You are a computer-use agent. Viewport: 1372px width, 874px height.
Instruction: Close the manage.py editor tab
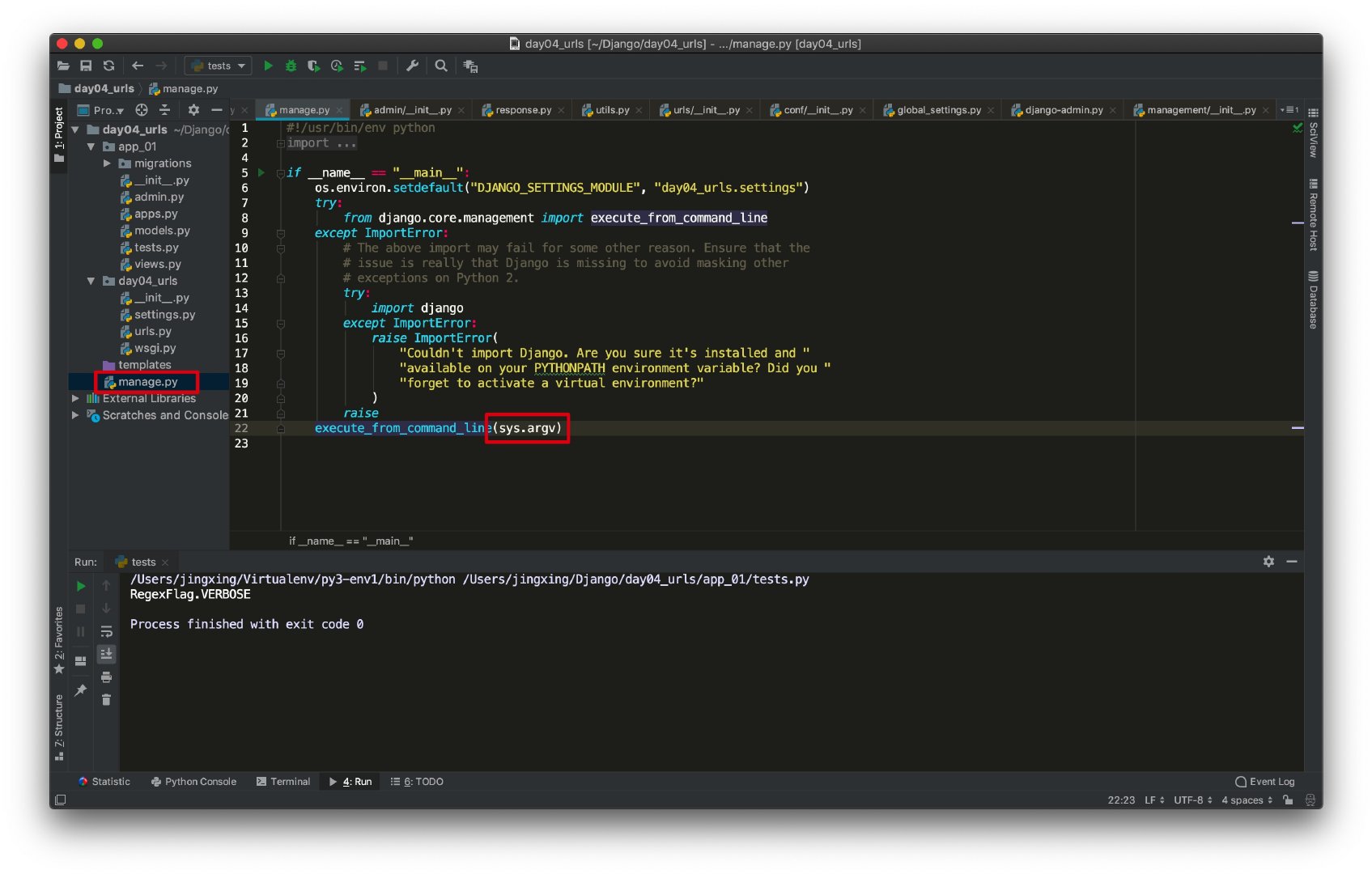pyautogui.click(x=340, y=110)
